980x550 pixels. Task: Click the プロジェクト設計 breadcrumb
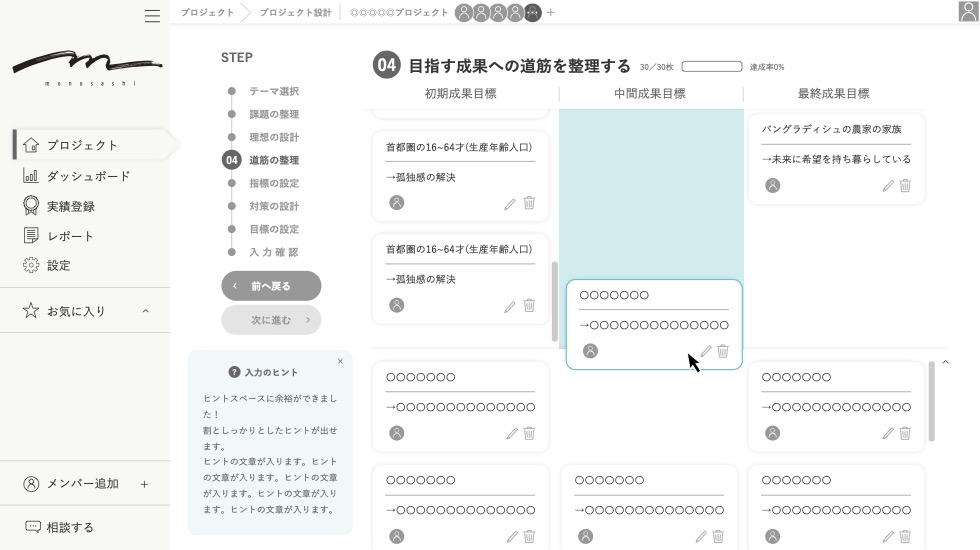coord(295,13)
